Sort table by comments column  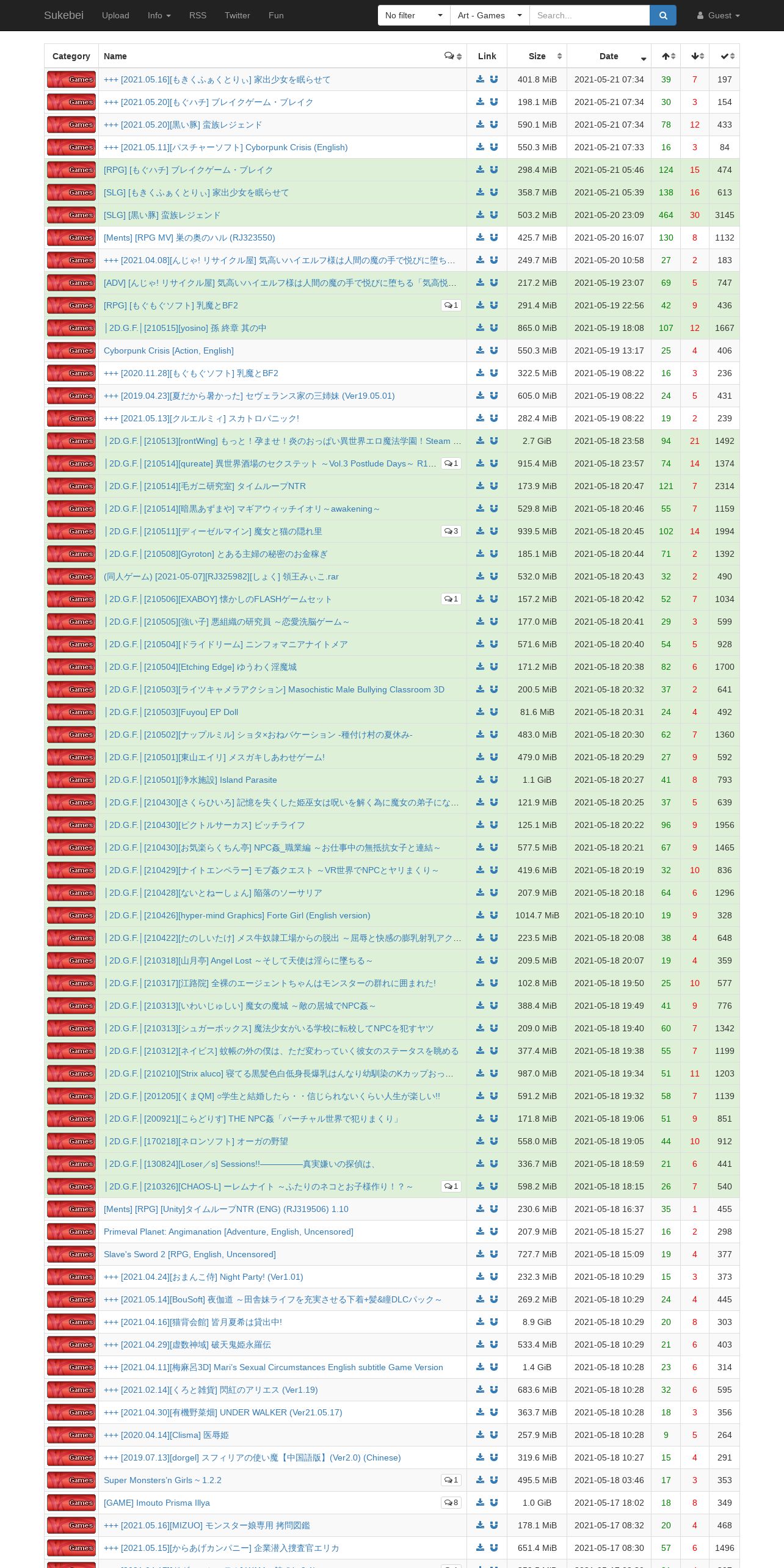coord(453,56)
